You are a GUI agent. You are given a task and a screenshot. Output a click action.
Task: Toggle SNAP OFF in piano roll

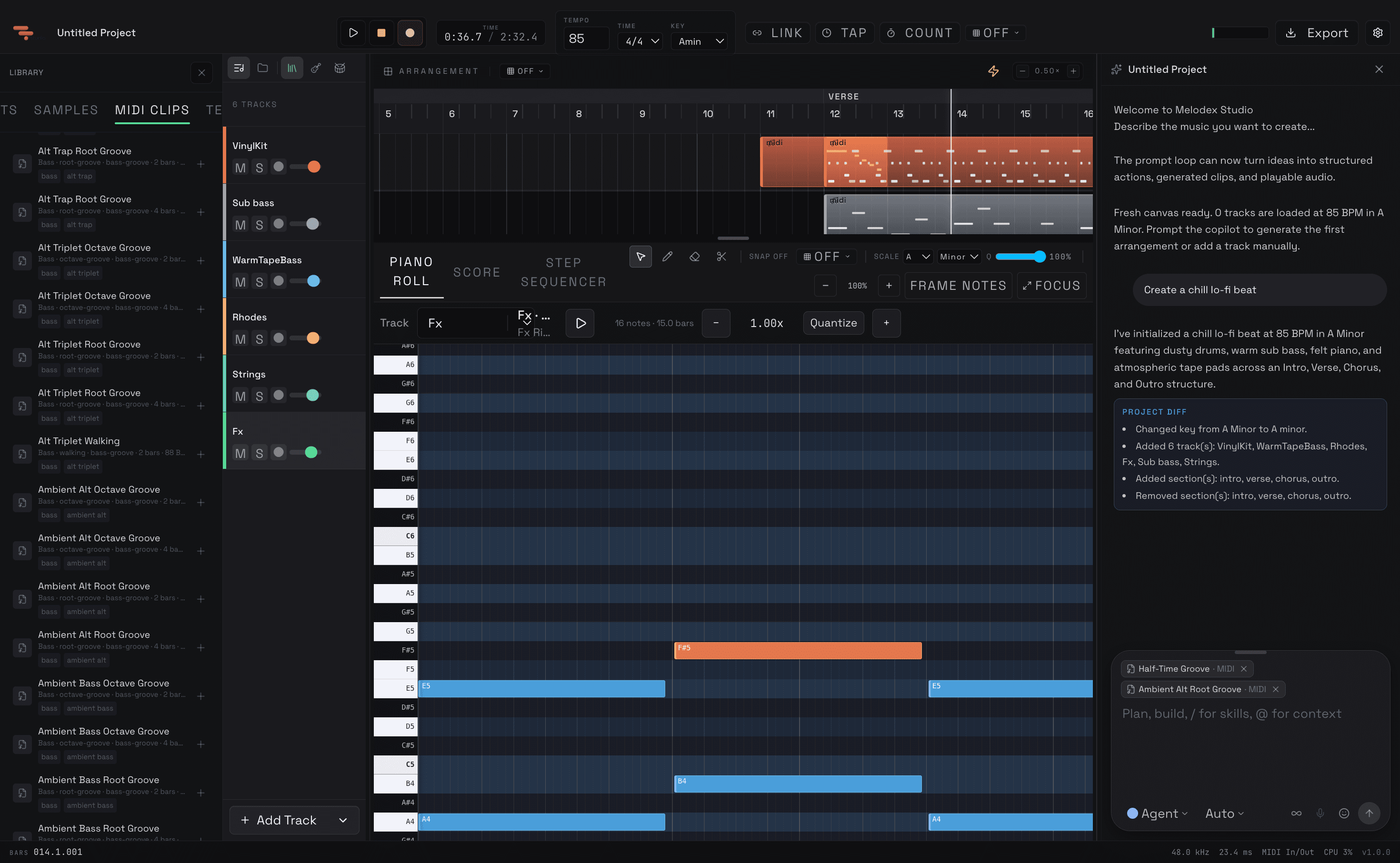768,257
